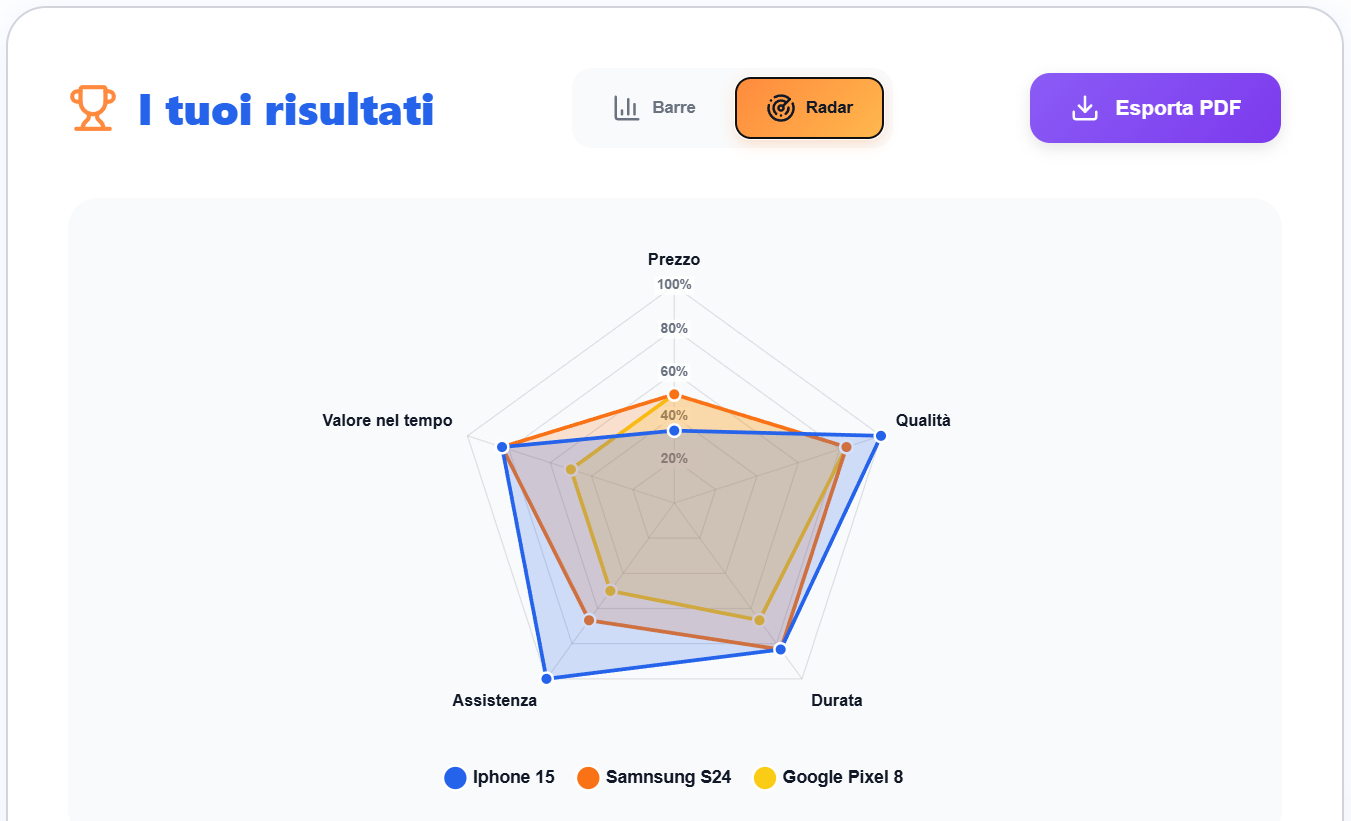
Task: Click the download icon on Esporta PDF
Action: (1084, 107)
